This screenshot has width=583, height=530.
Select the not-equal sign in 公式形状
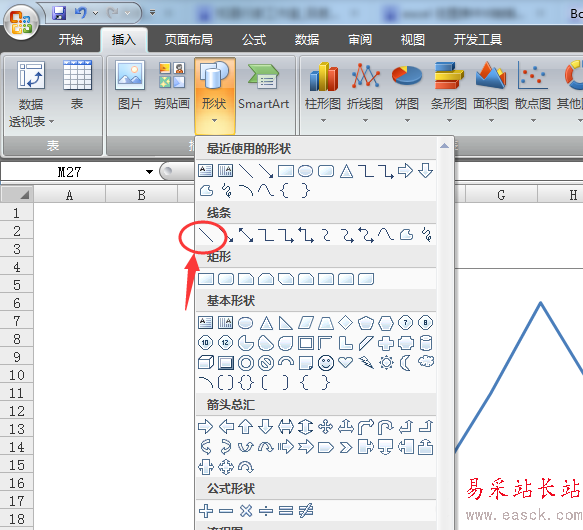coord(306,511)
